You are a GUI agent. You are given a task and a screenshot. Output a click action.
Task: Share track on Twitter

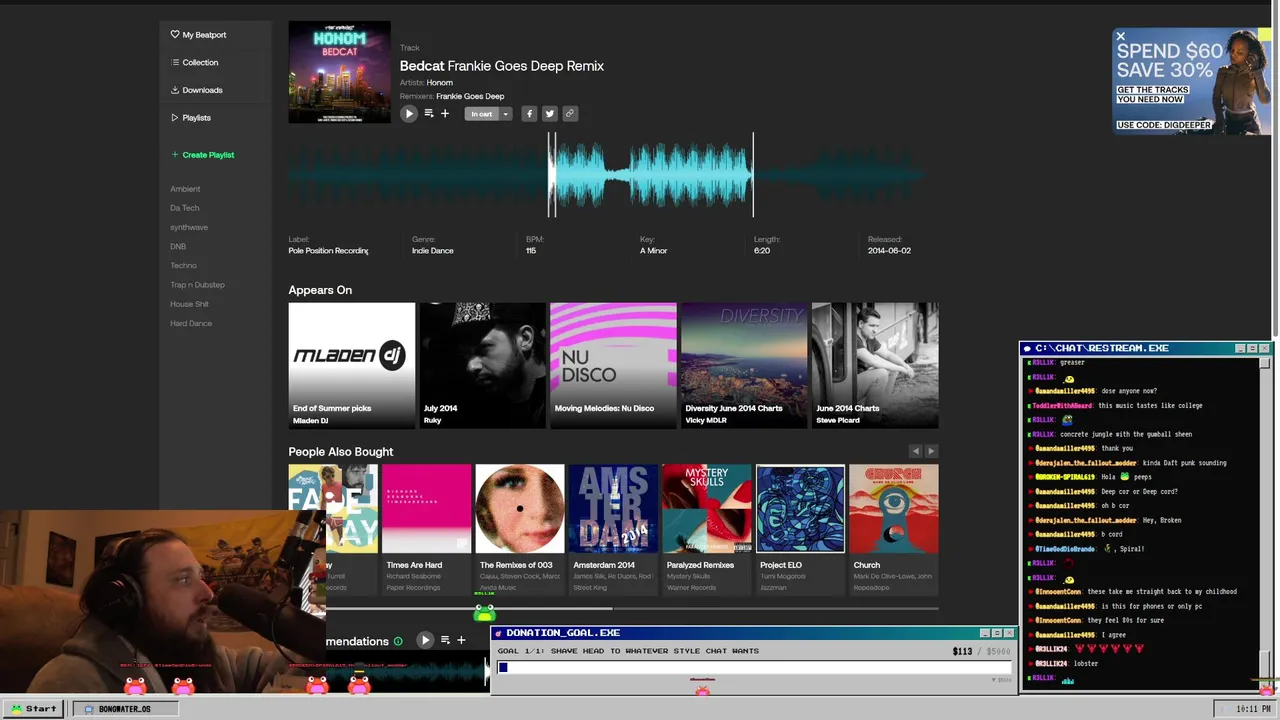coord(550,114)
